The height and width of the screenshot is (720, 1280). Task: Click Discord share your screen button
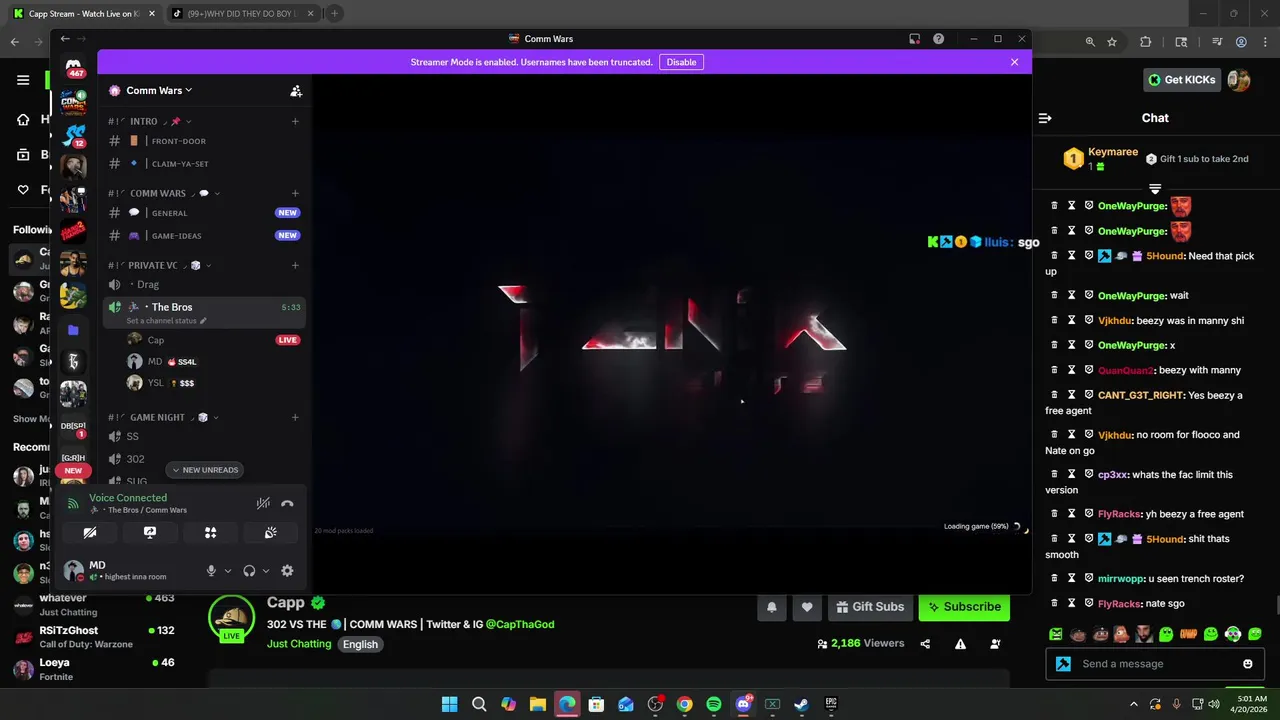point(150,533)
